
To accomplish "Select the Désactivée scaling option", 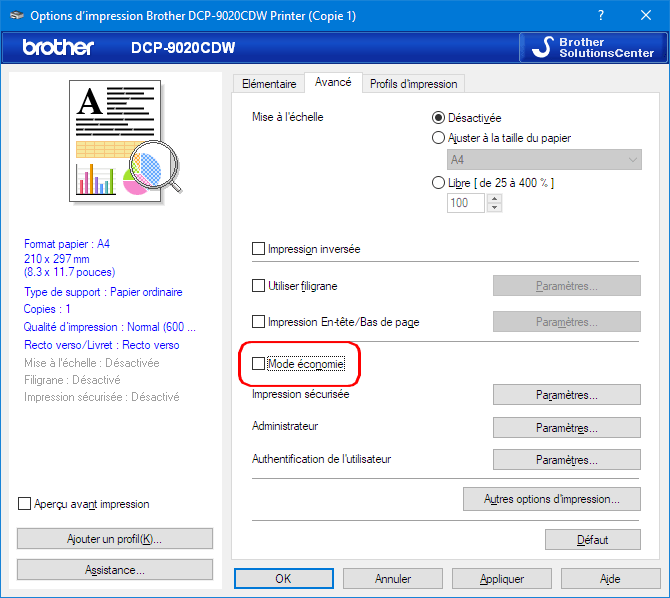I will point(438,117).
